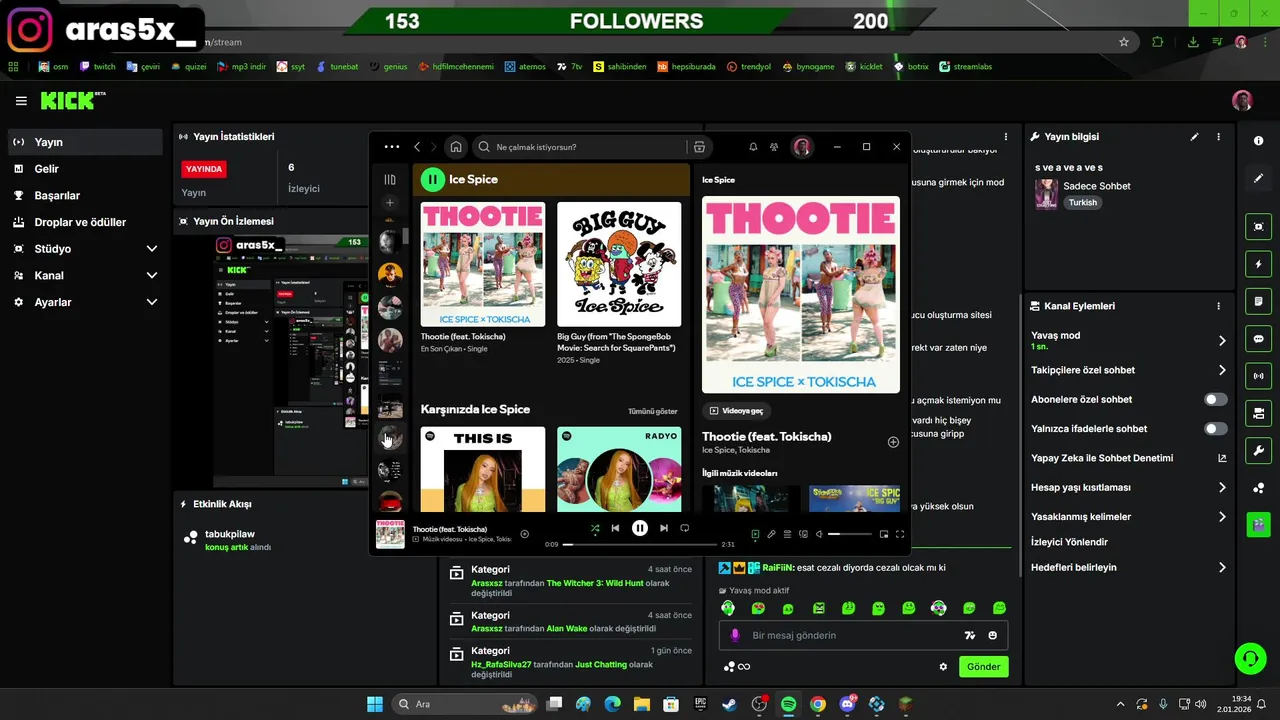
Task: Toggle the Now Playing view in Spotify
Action: (755, 534)
